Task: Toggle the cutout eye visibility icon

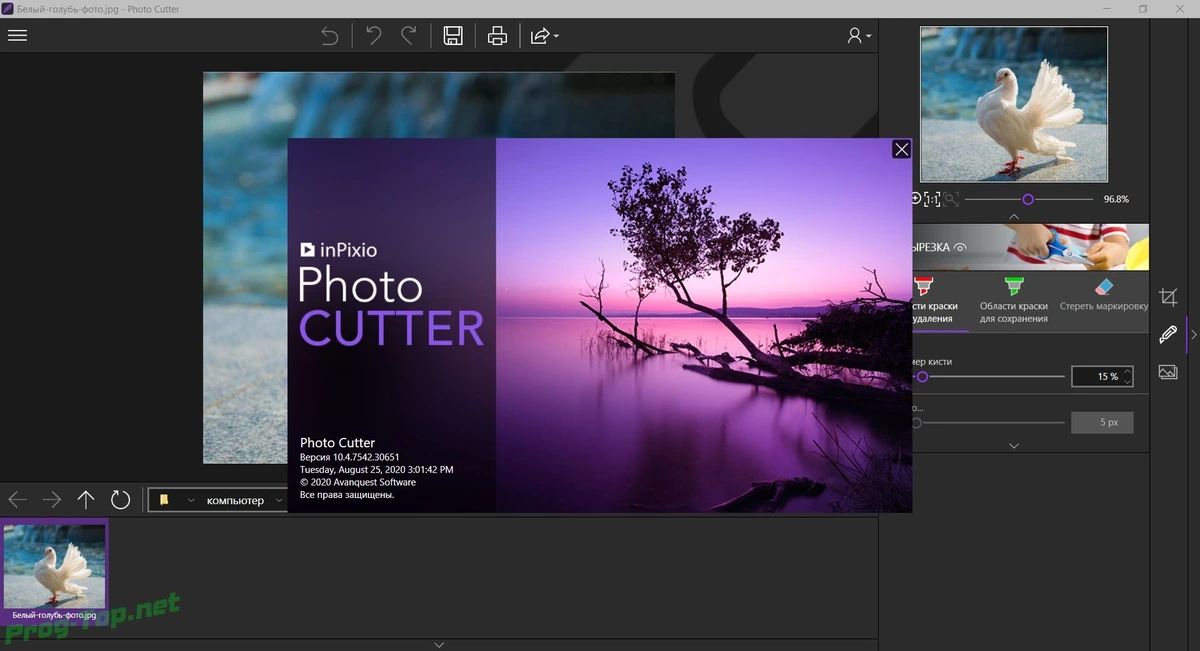Action: point(961,247)
